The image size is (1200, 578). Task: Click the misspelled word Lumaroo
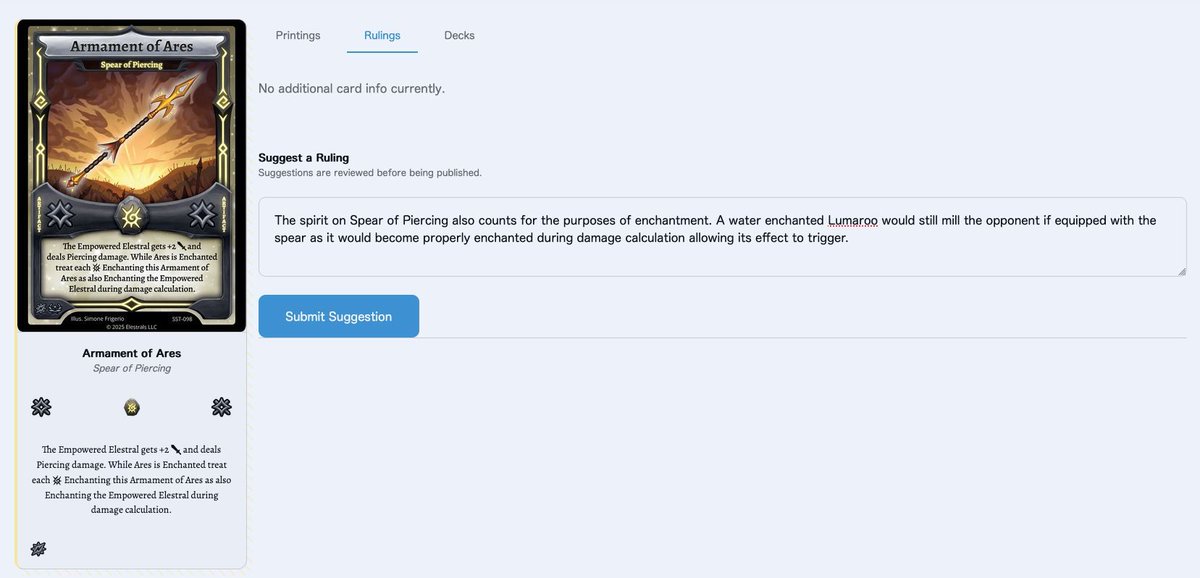point(852,220)
